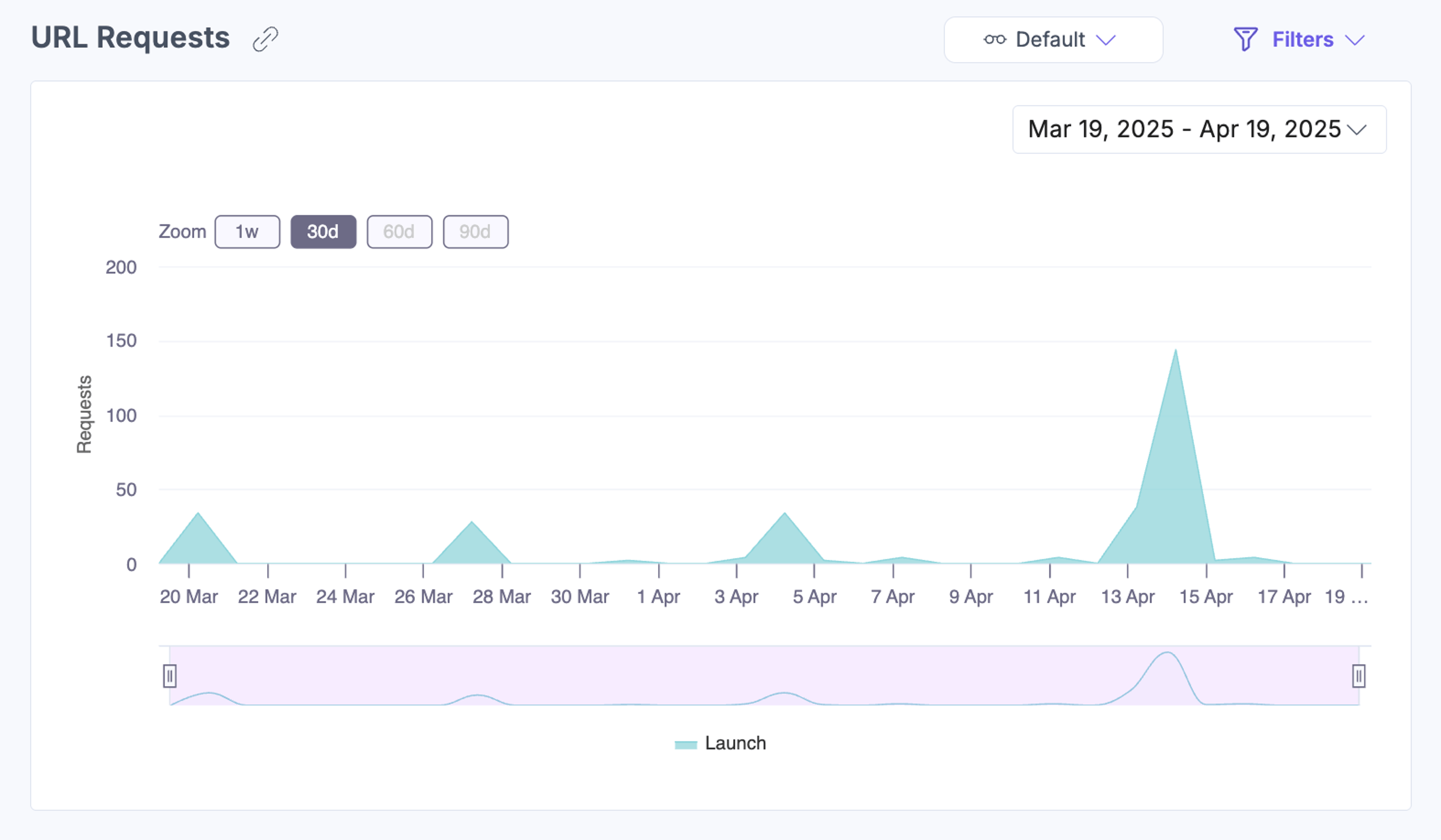Set zoom to 1w

247,231
